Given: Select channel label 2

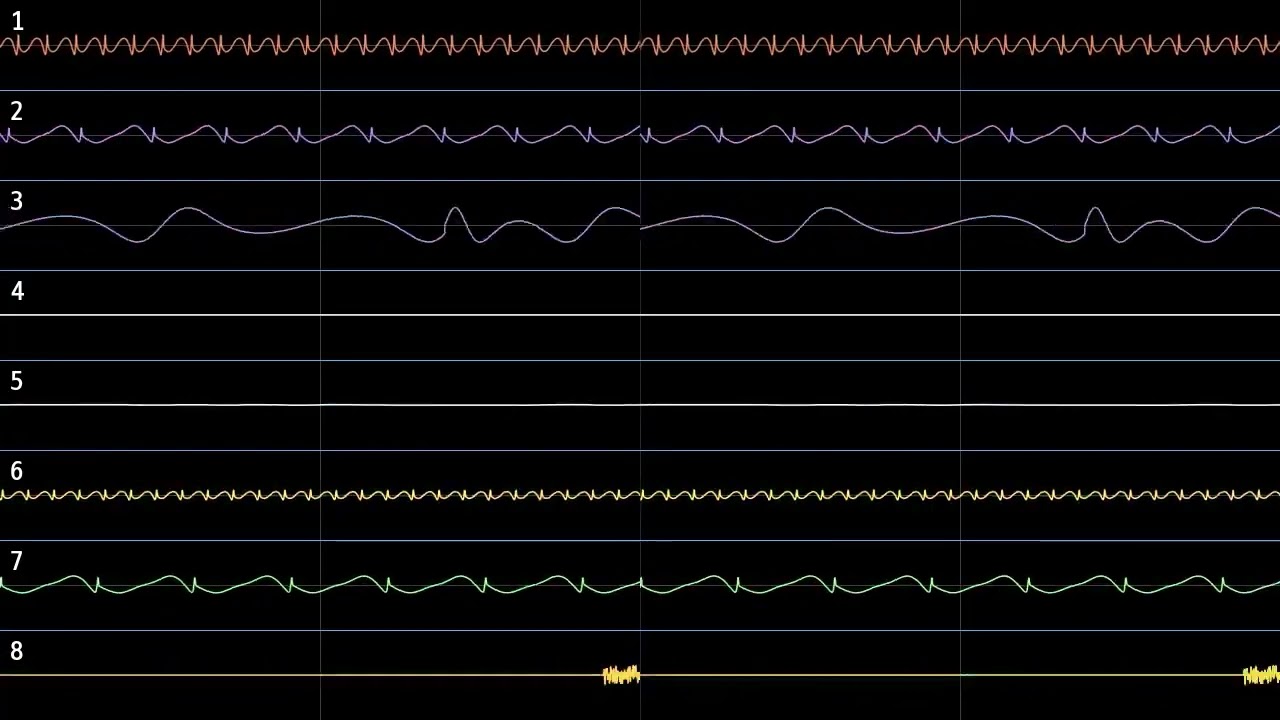Looking at the screenshot, I should click(x=17, y=111).
